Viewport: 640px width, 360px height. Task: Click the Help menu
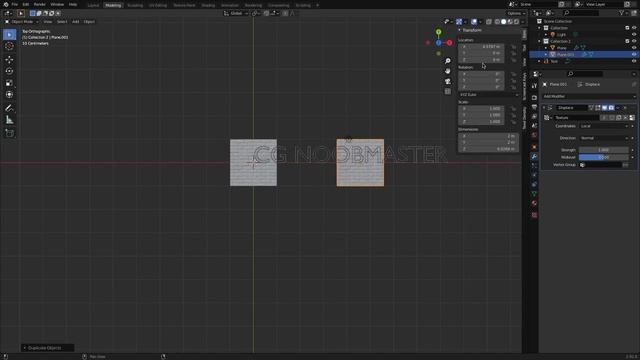tap(73, 4)
